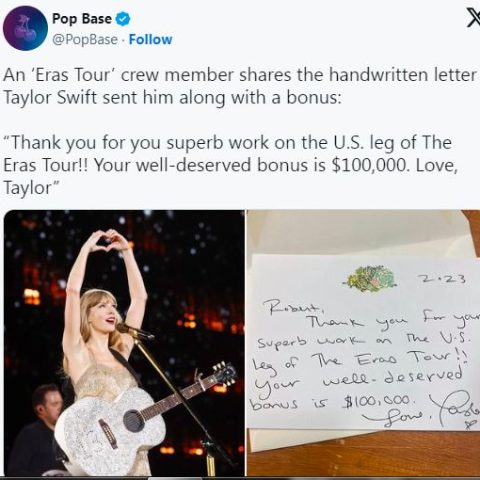The image size is (480, 480).
Task: Open the handwritten letter photo
Action: point(363,343)
